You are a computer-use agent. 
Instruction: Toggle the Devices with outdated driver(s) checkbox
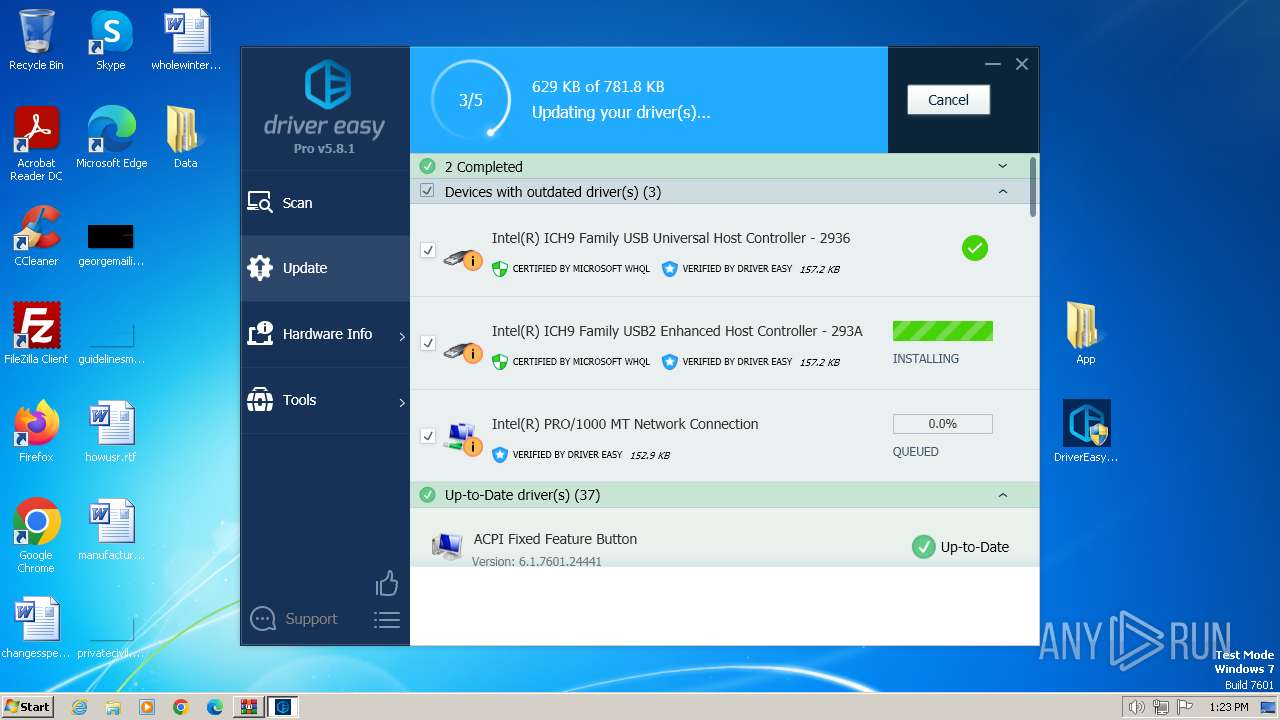point(427,191)
